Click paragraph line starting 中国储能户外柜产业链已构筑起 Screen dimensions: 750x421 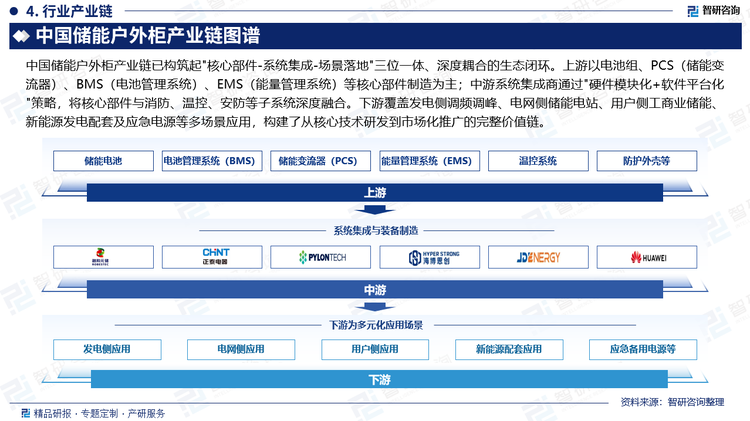[375, 66]
